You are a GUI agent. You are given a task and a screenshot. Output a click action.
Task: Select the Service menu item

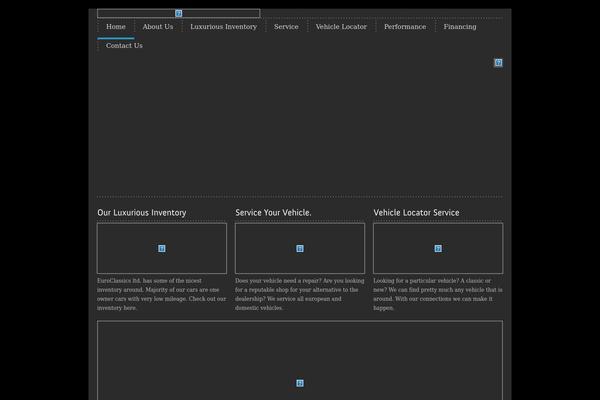click(286, 27)
